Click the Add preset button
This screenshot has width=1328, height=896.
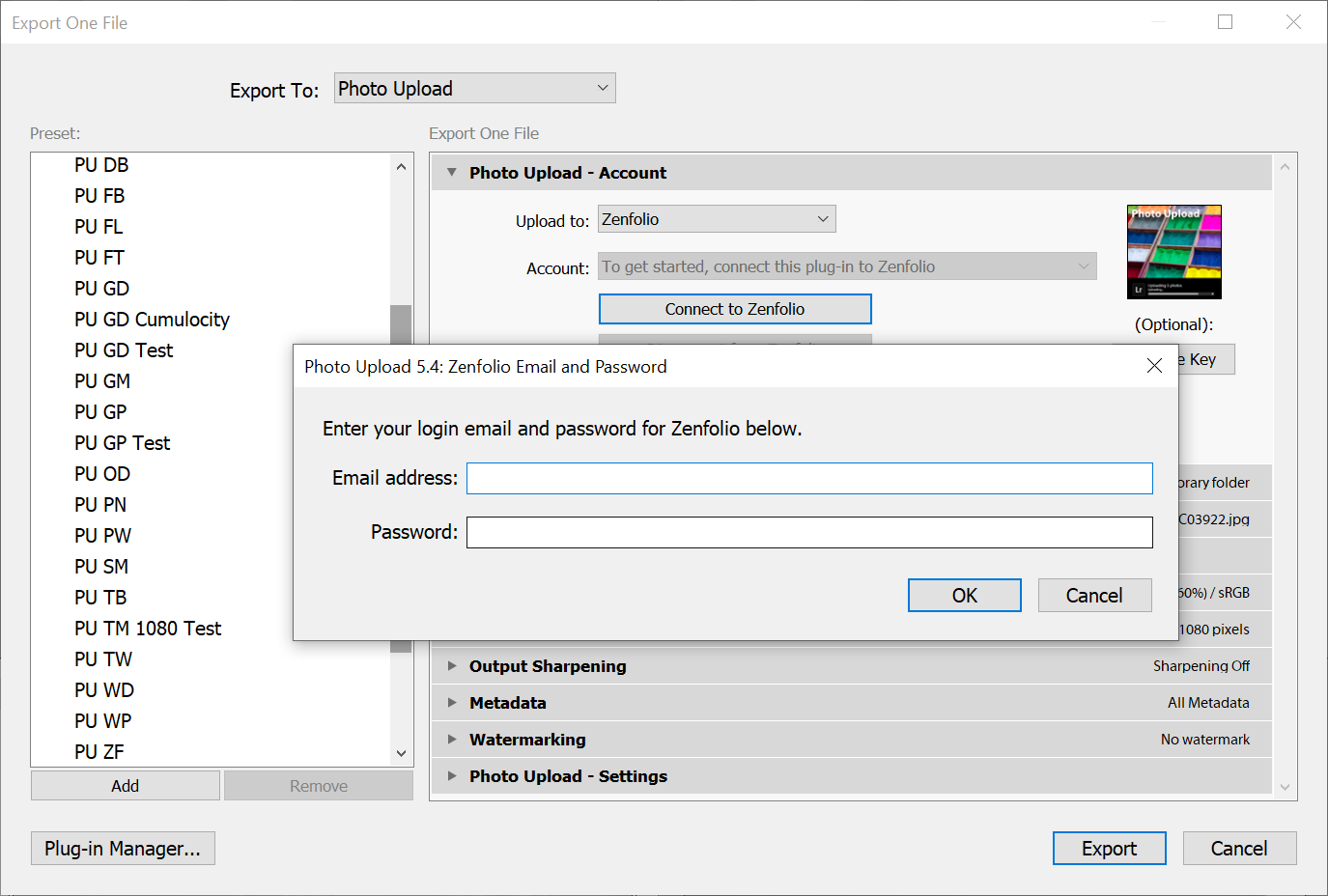click(x=125, y=786)
